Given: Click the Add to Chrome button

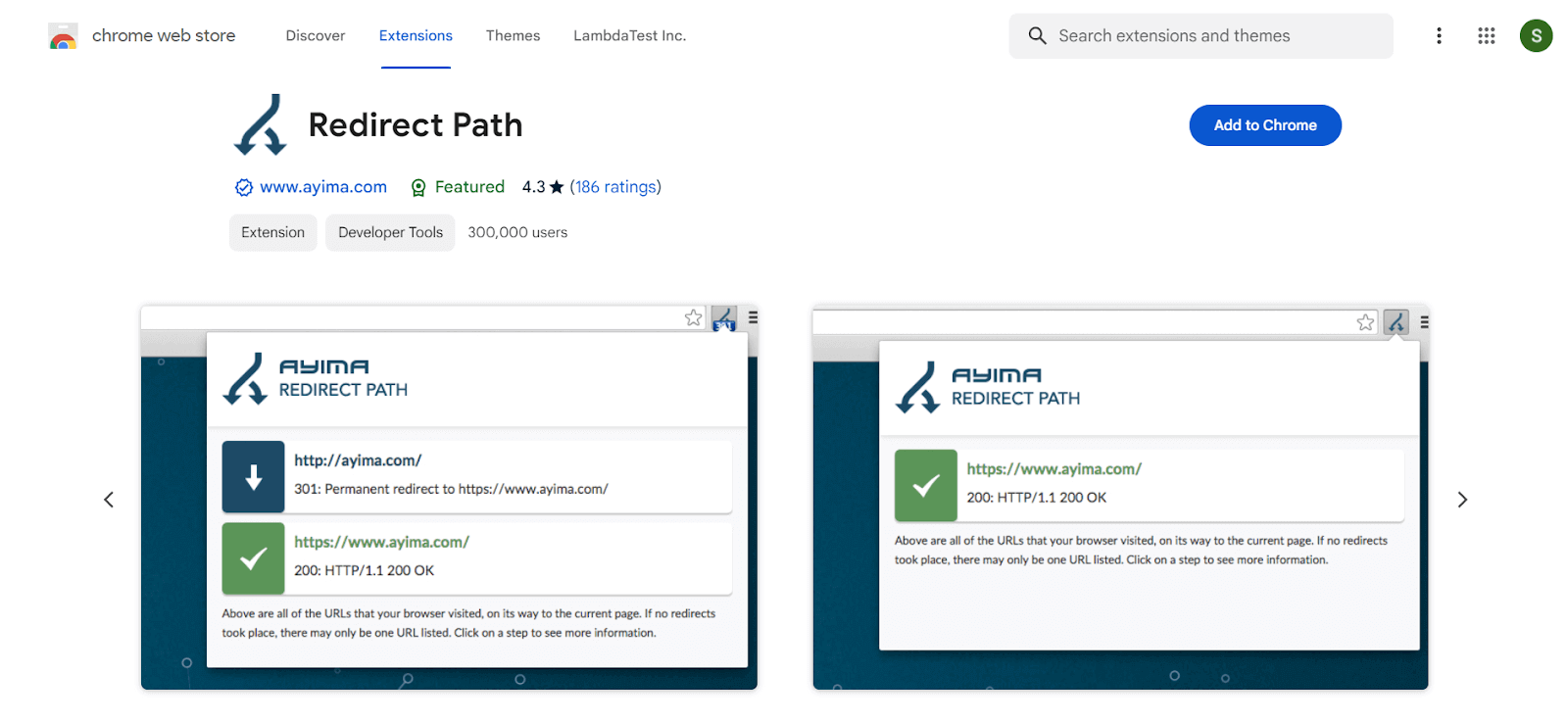Looking at the screenshot, I should [1265, 125].
